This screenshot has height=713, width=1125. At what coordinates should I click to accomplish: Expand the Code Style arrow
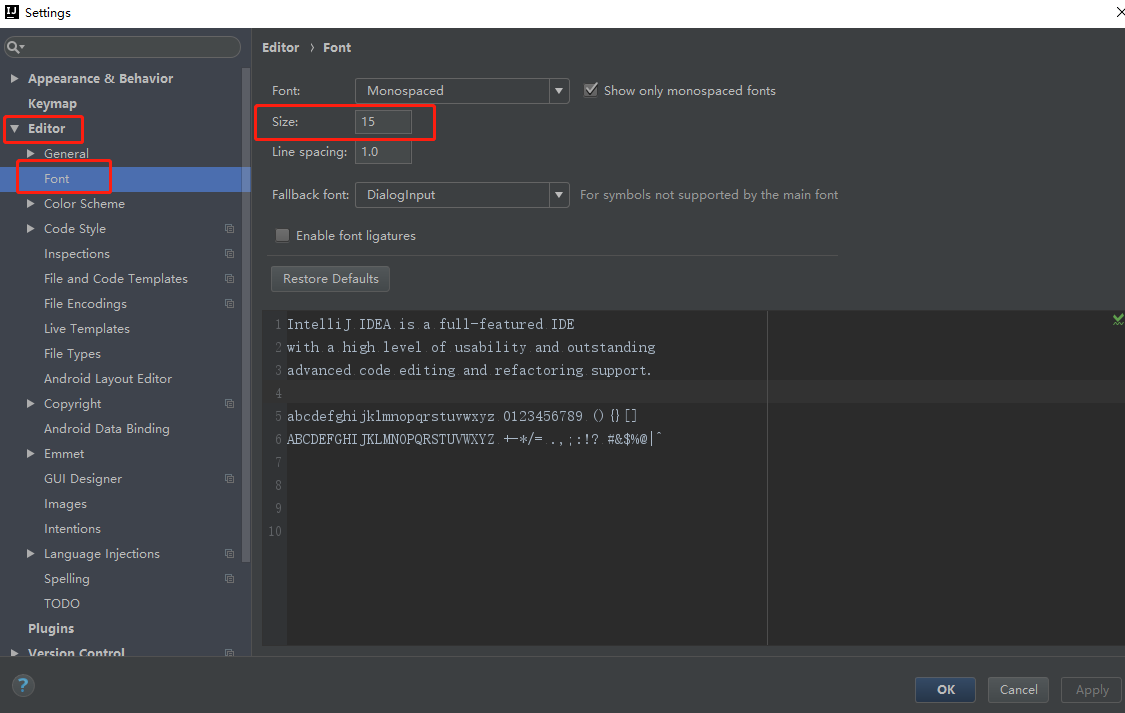coord(31,229)
